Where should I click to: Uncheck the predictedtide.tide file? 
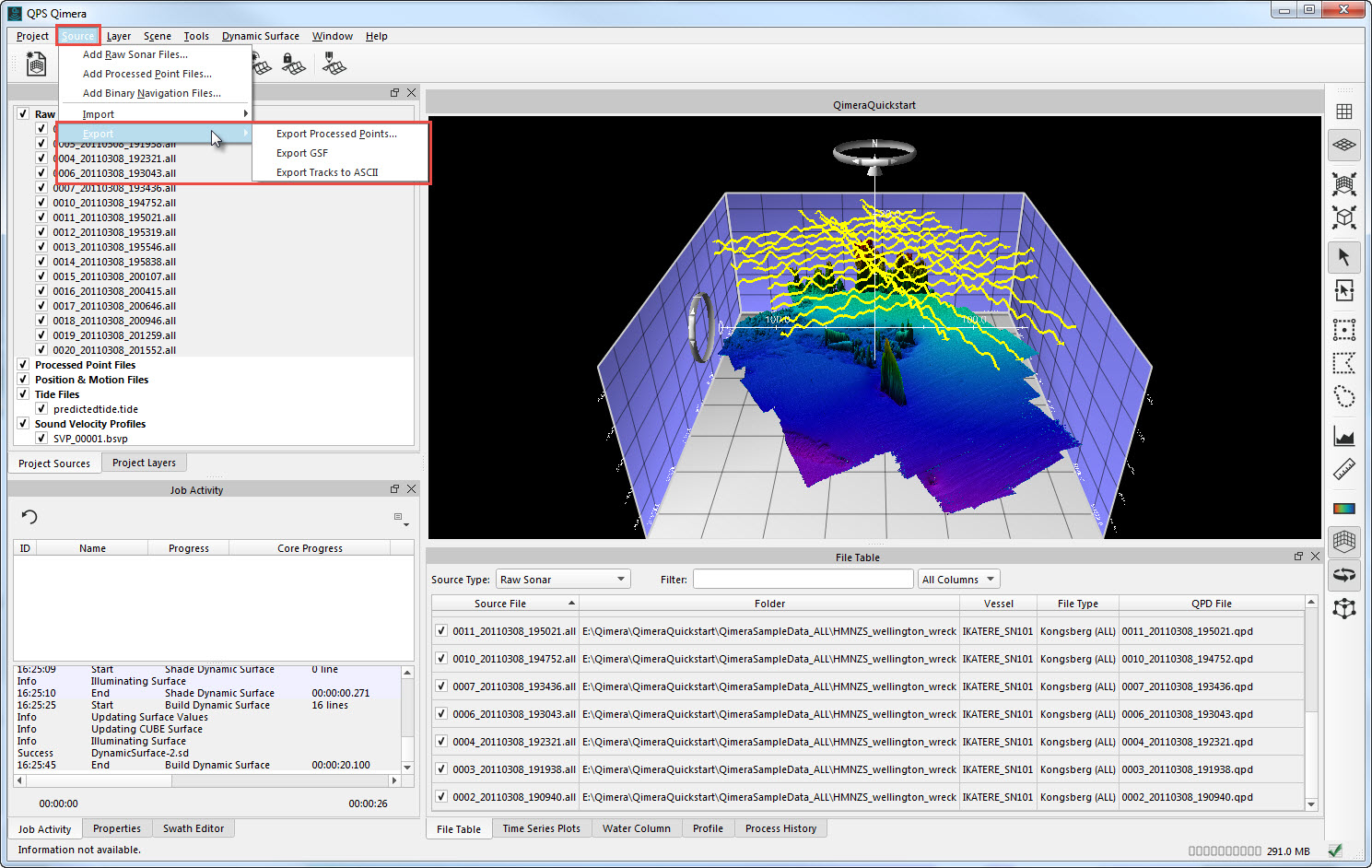41,409
